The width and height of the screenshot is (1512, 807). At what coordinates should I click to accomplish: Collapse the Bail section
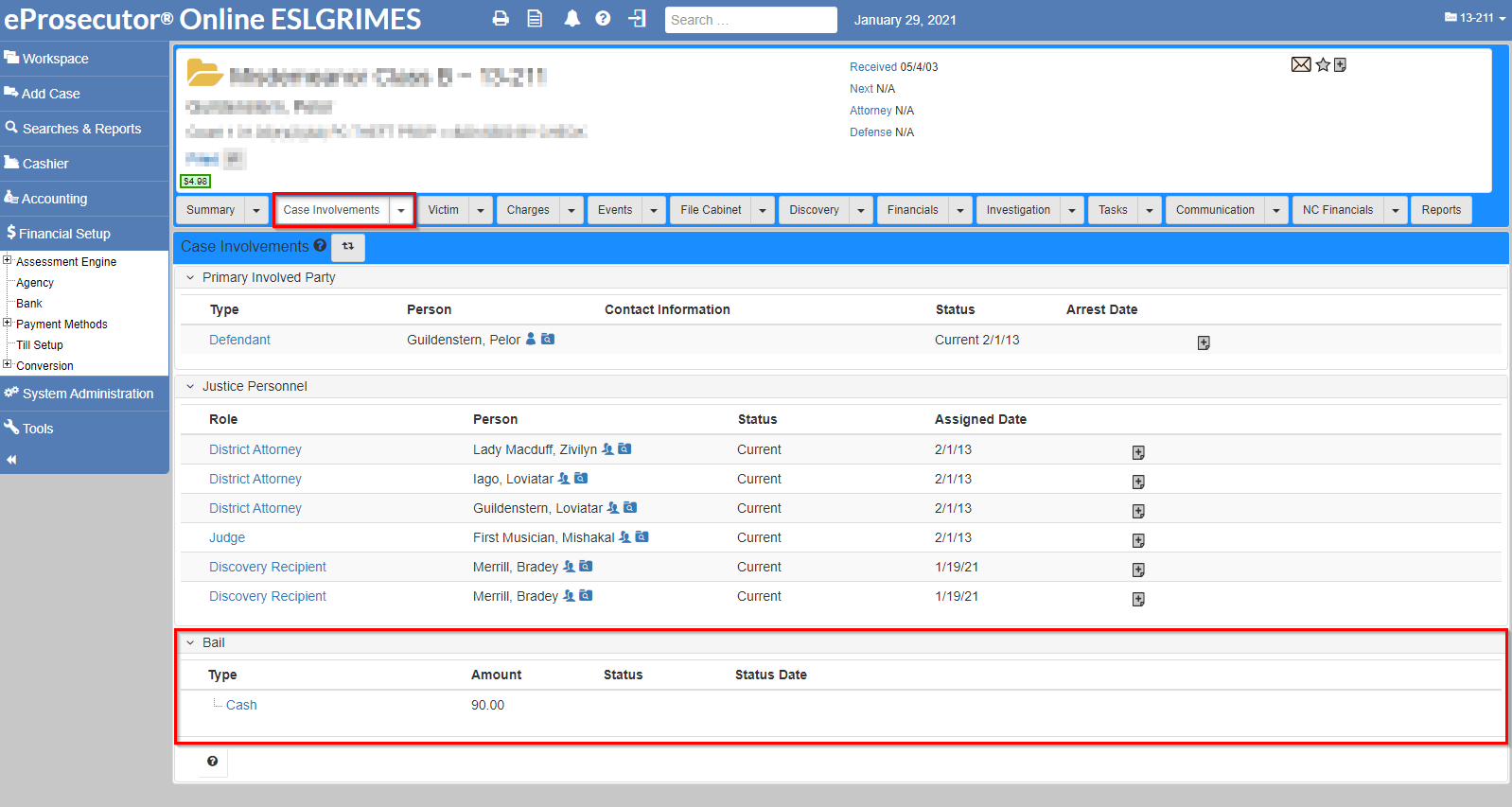coord(190,642)
